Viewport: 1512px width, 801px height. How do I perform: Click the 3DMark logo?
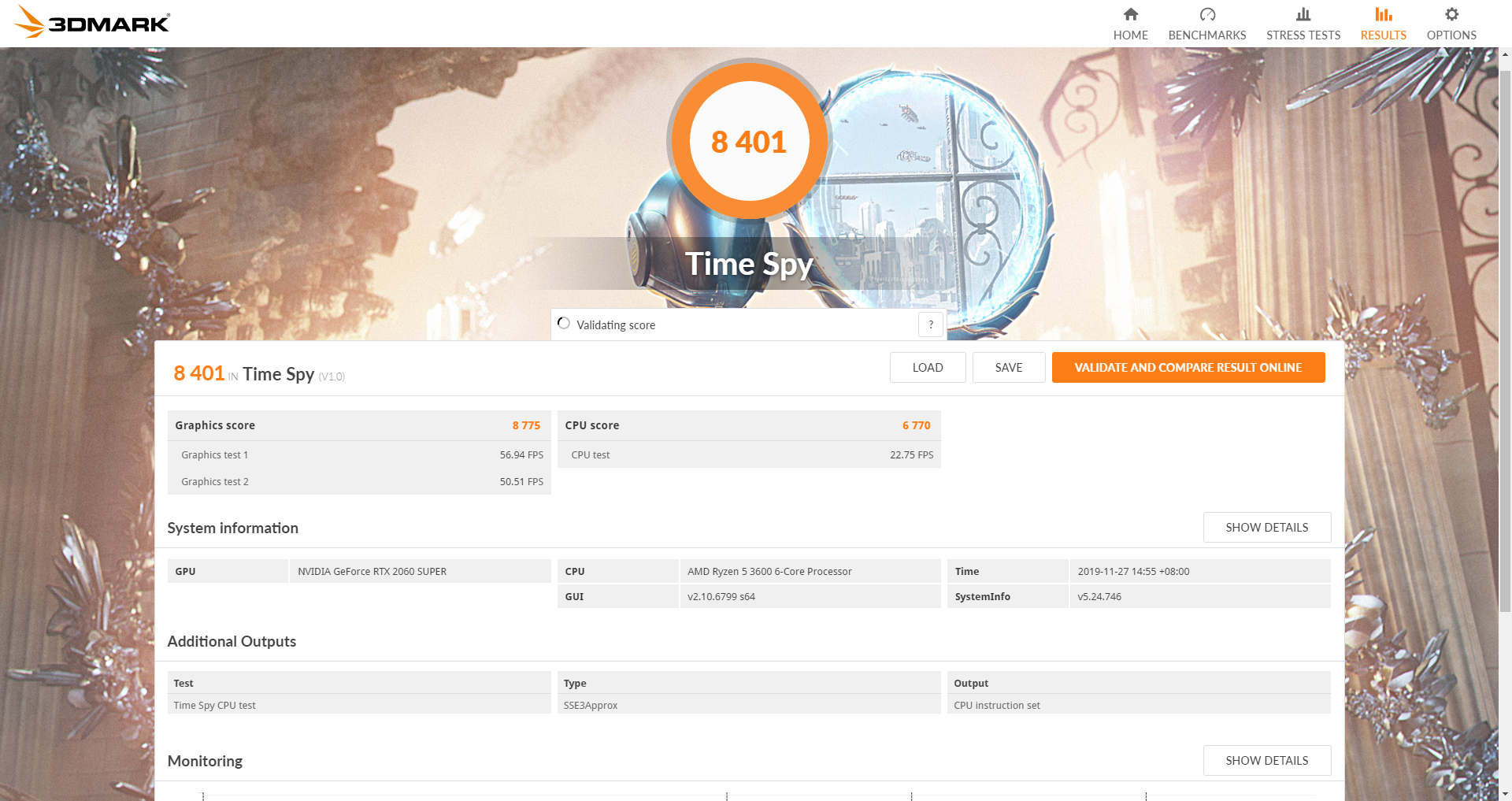tap(92, 22)
